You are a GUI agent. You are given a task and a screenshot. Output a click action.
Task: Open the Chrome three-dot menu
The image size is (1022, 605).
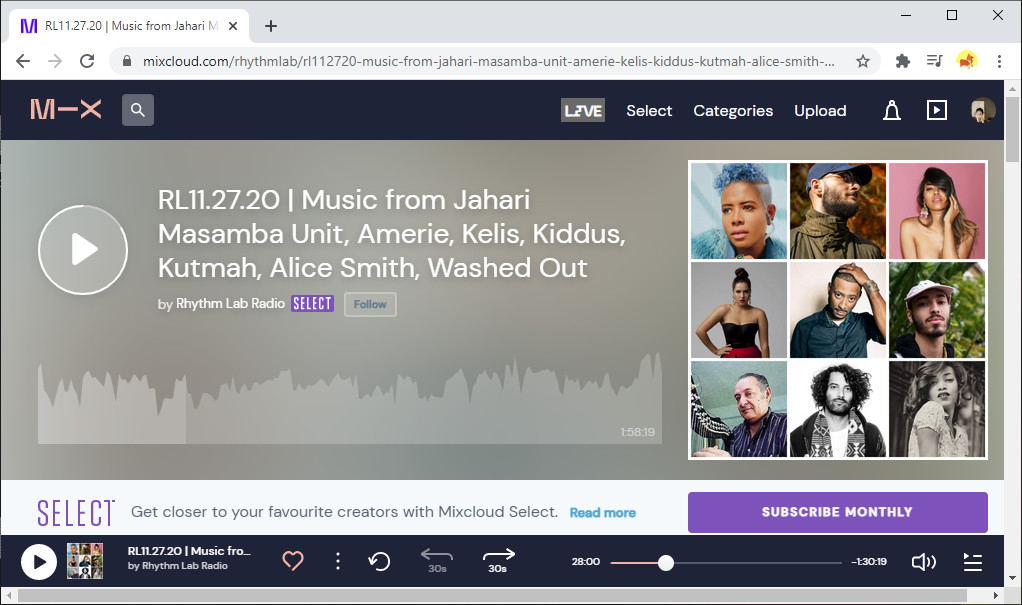999,61
